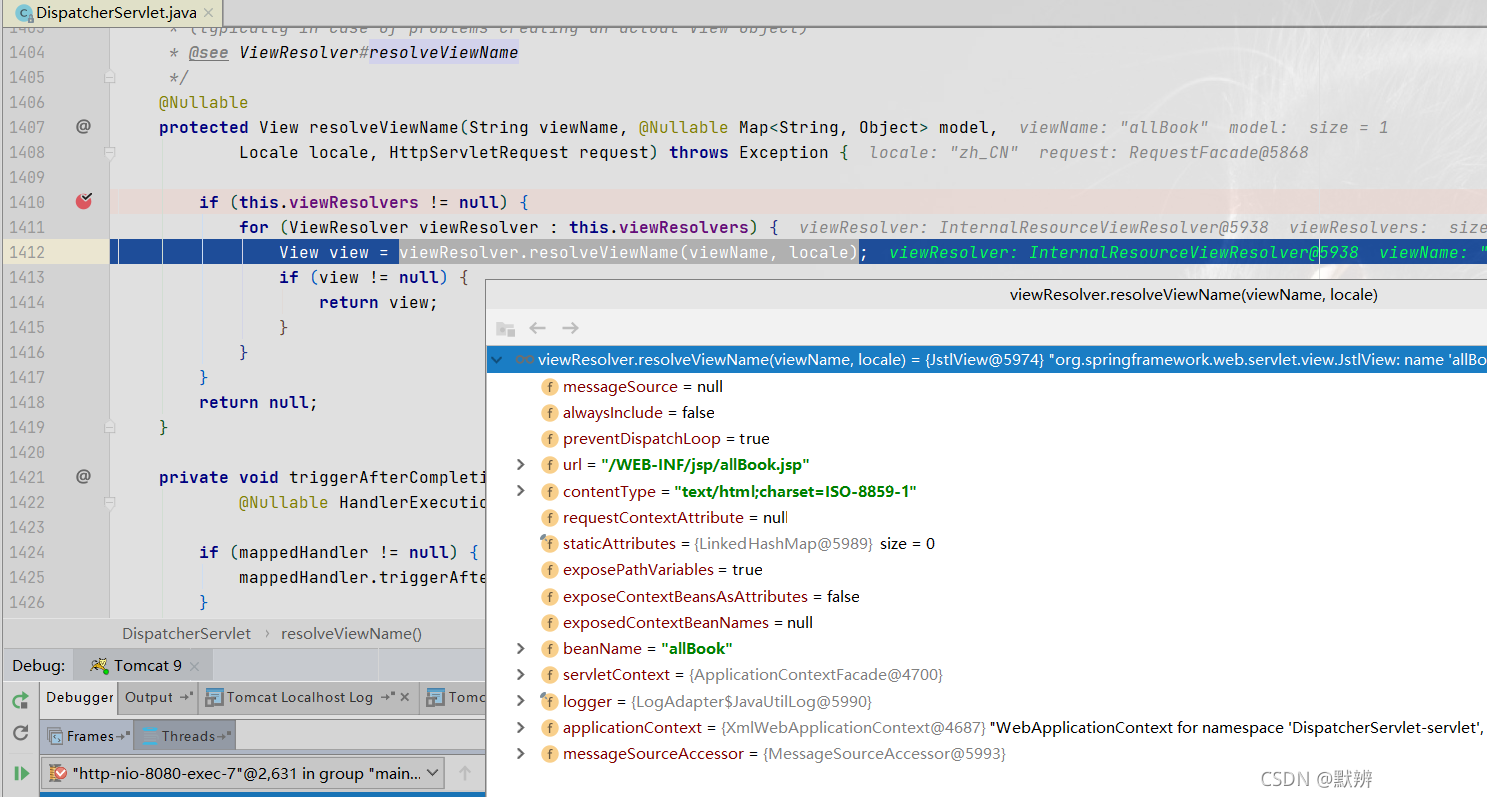The image size is (1487, 797).
Task: Click the fold marker on line 1422
Action: (110, 502)
